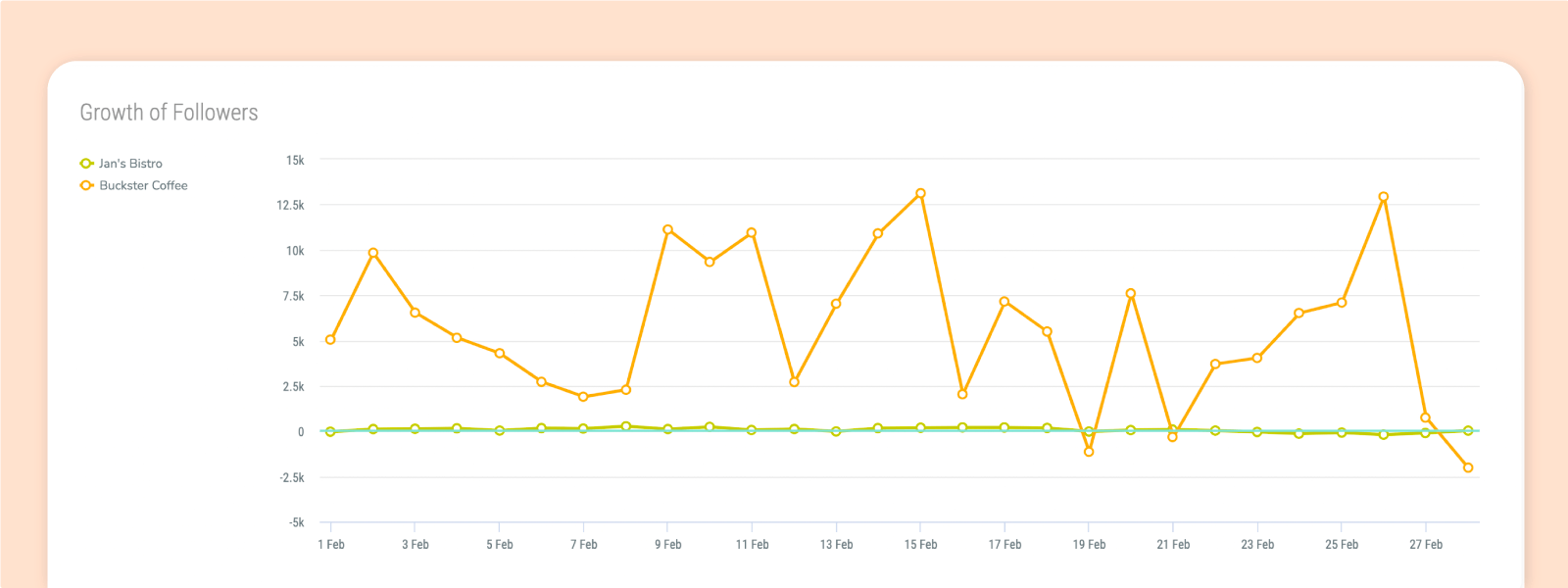Screen dimensions: 1568x588
Task: Select Buckster Coffee's 17 Feb data point
Action: coord(1004,302)
